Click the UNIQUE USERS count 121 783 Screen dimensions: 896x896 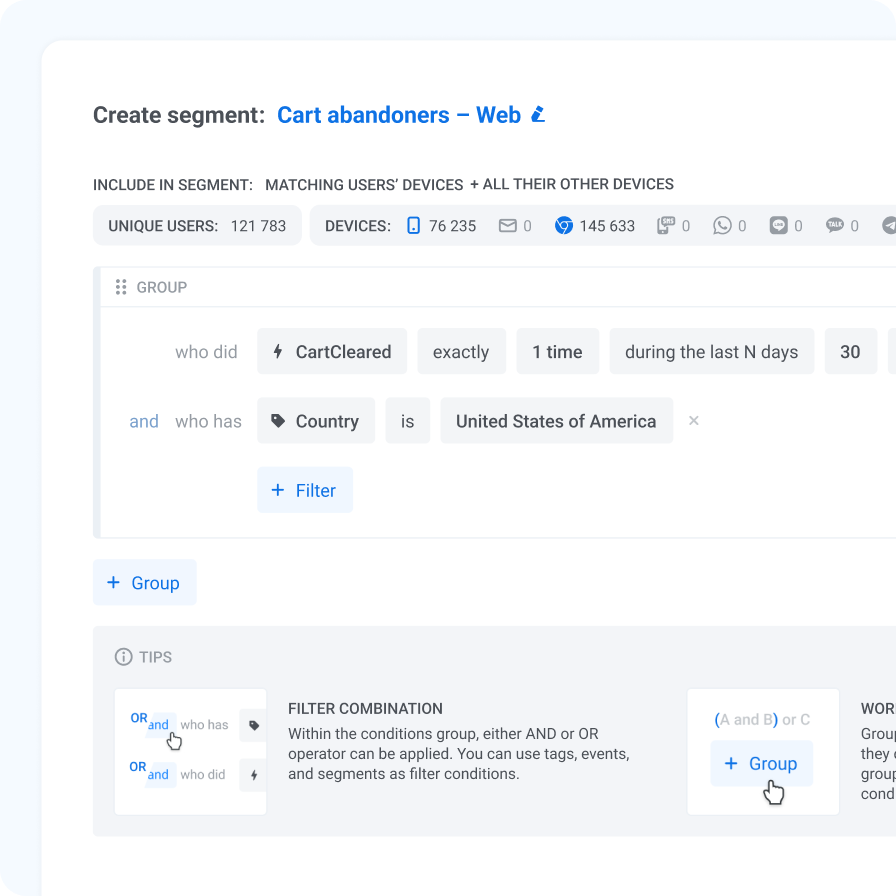pyautogui.click(x=258, y=226)
